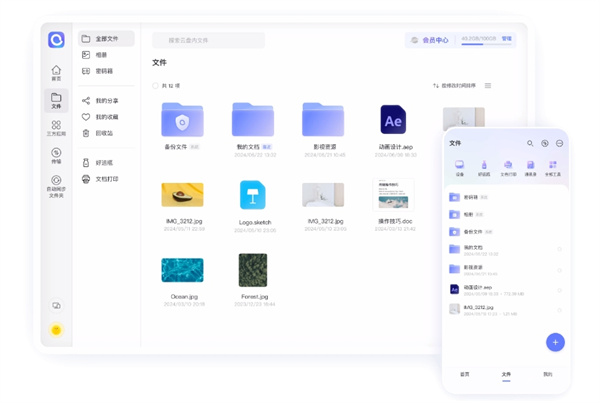Open the 动画设计.aep After Effects file
The image size is (600, 403).
(393, 120)
